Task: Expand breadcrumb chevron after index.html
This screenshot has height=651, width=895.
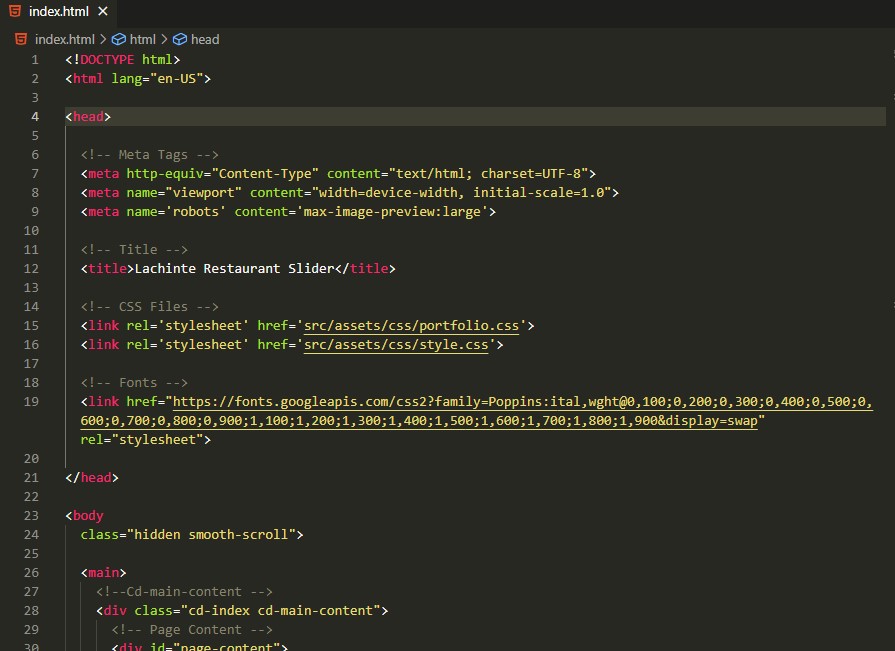Action: coord(103,39)
